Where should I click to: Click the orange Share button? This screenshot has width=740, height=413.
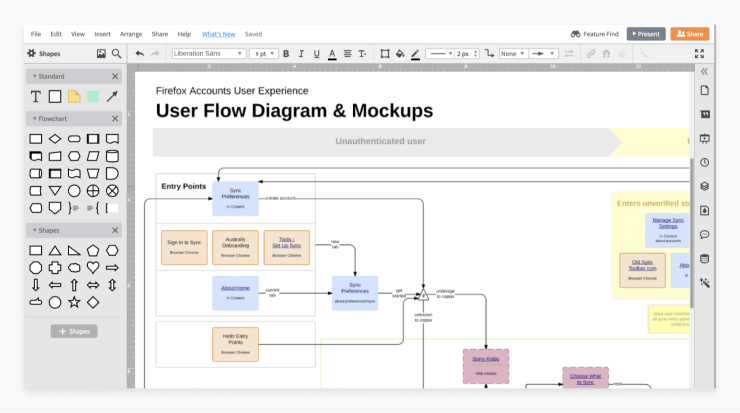690,34
